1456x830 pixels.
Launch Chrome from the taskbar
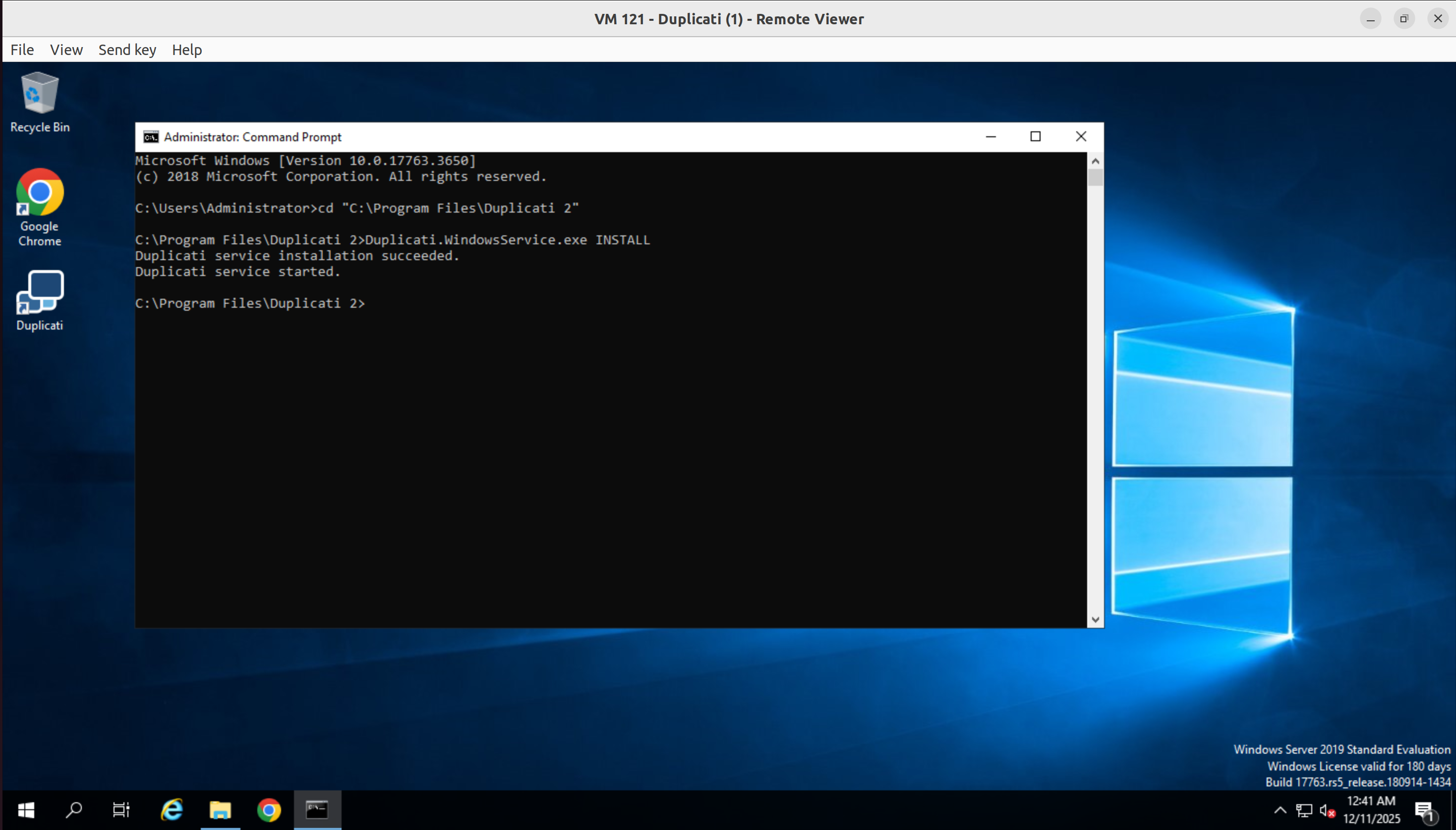pos(269,810)
